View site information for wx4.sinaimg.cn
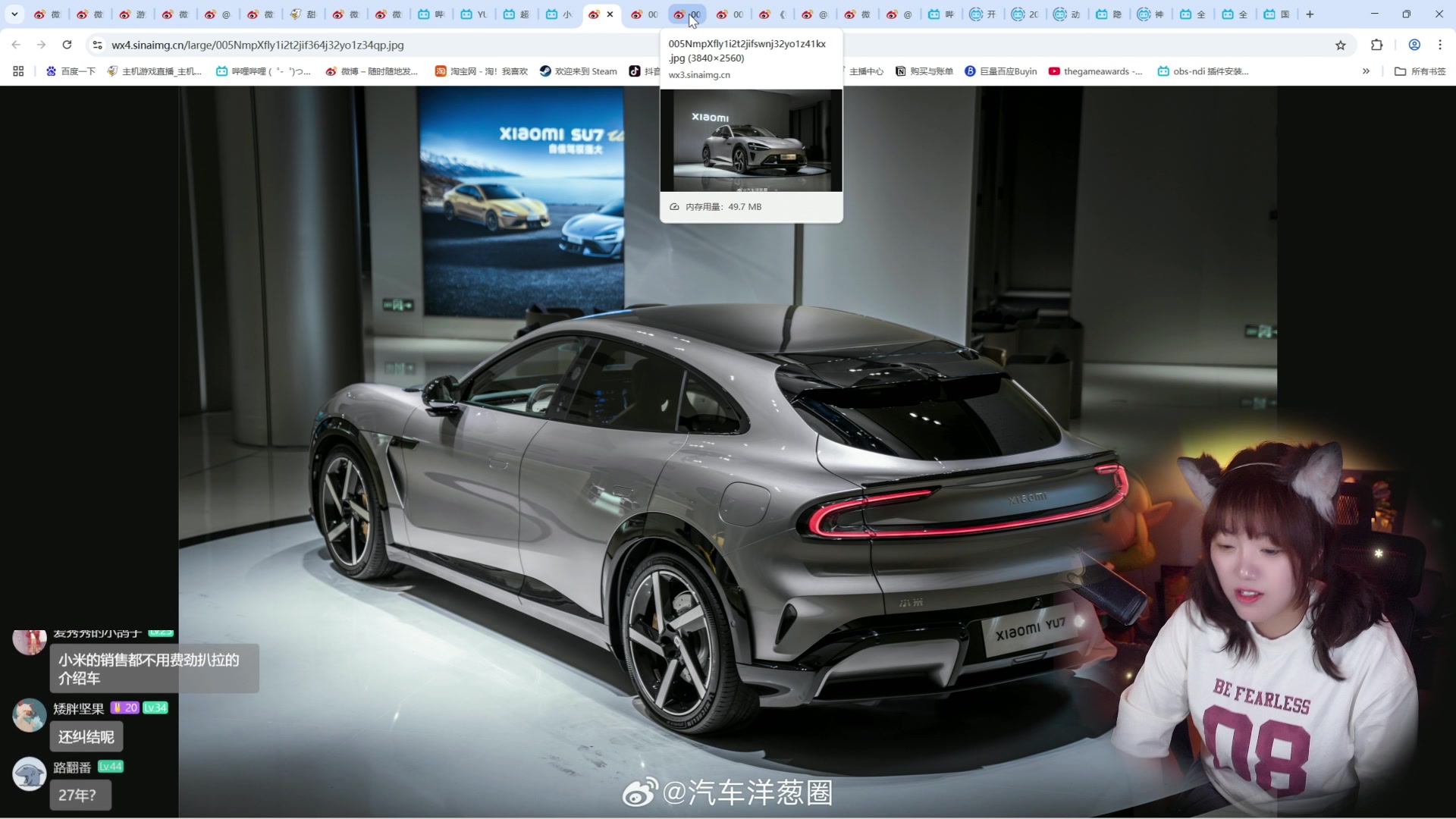 97,45
